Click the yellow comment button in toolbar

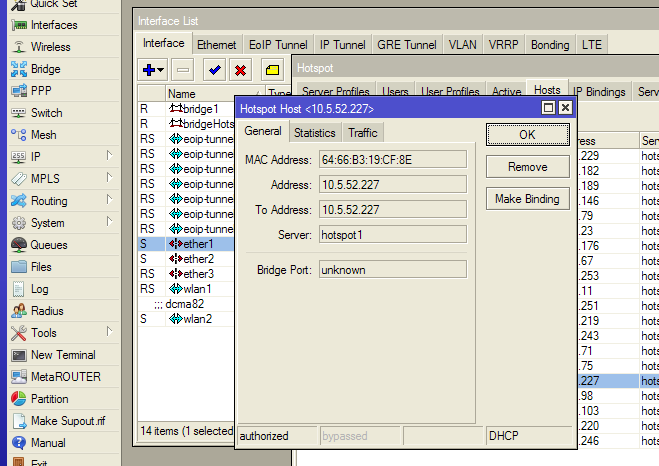tap(271, 70)
